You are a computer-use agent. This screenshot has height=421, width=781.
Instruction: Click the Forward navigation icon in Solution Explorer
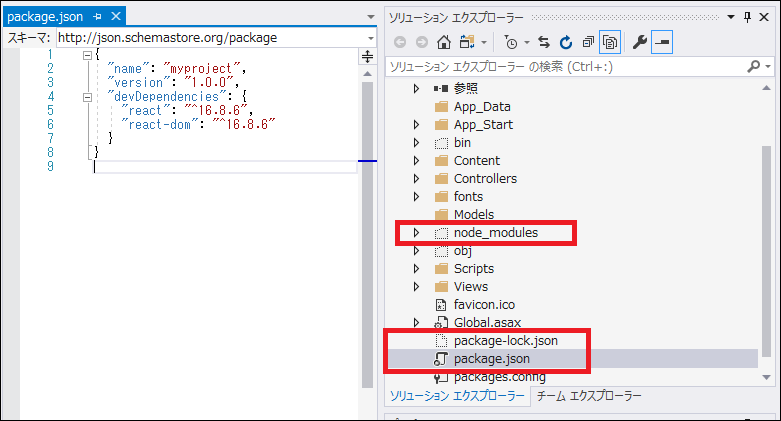[x=421, y=42]
